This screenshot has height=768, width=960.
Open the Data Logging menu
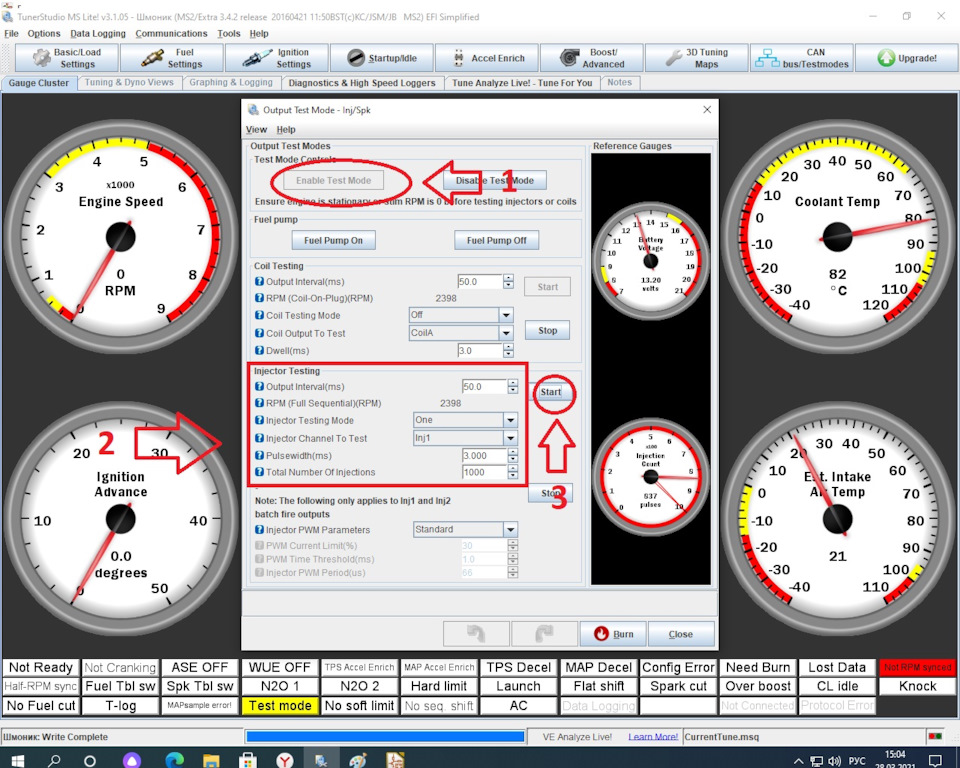[x=98, y=34]
